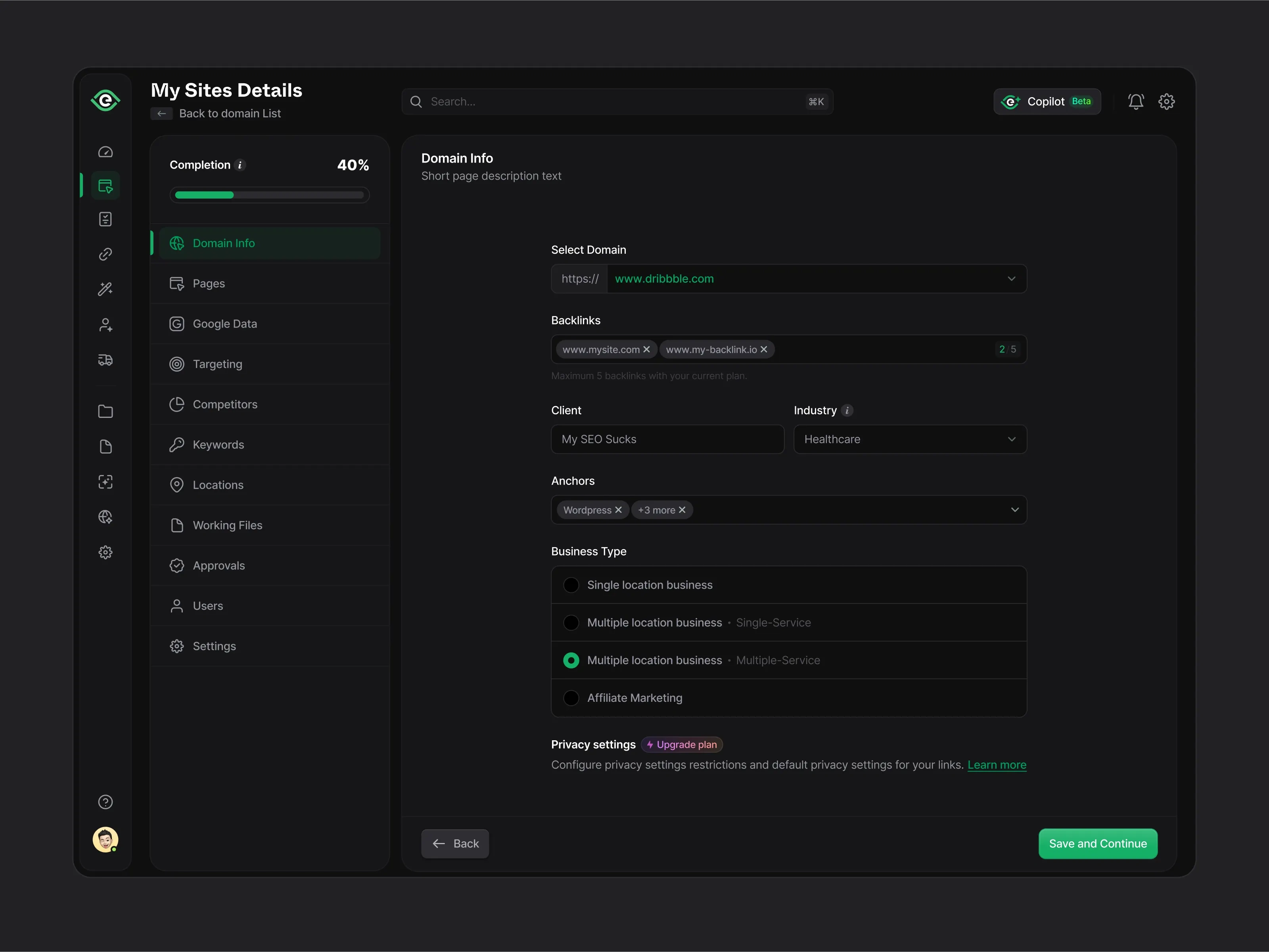
Task: Open the link chain sidebar icon
Action: point(105,254)
